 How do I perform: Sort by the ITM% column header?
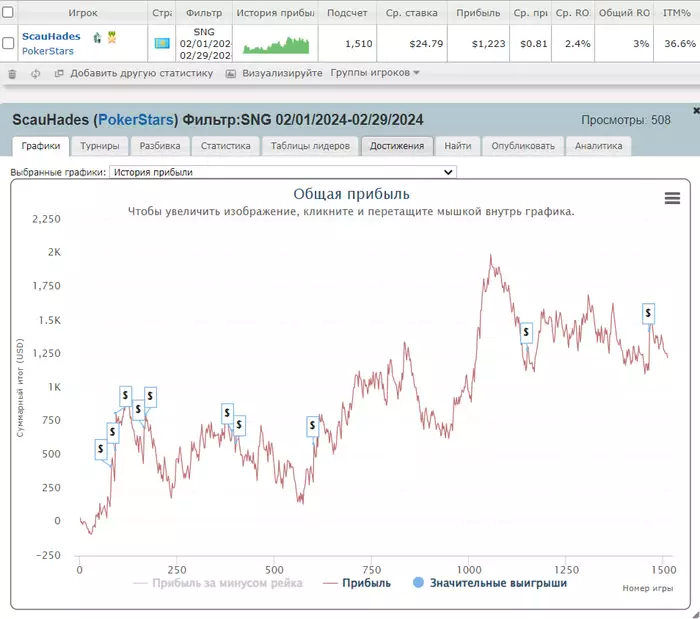tap(676, 13)
